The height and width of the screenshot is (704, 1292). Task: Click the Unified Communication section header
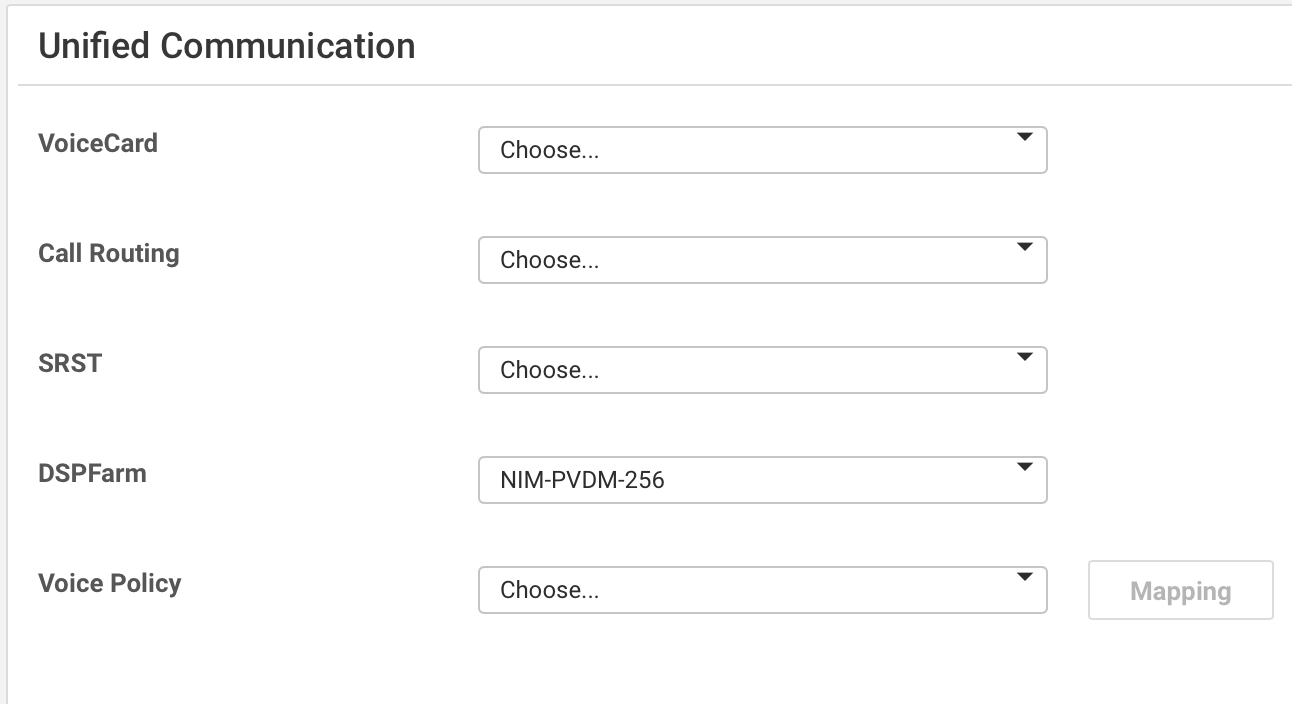point(226,46)
